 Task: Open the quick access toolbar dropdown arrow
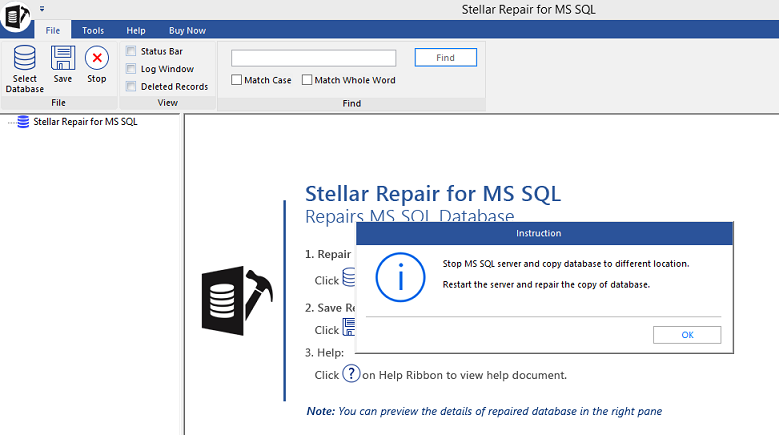42,8
